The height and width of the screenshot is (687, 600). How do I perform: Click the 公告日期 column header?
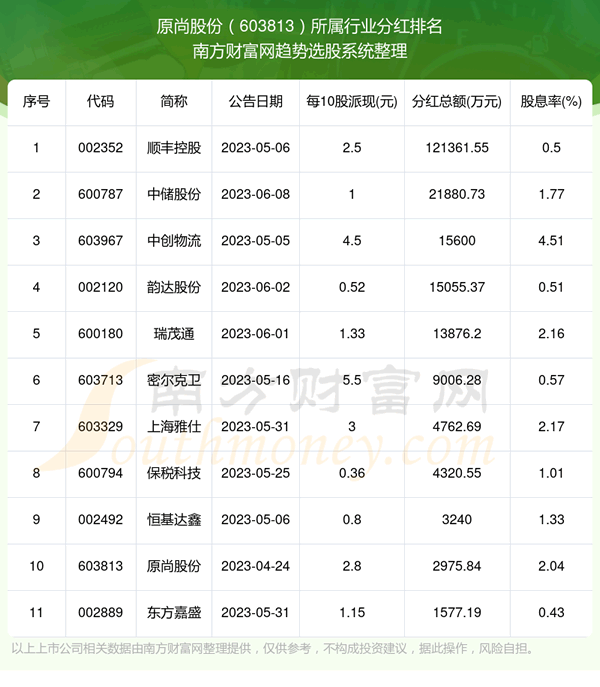[x=256, y=102]
